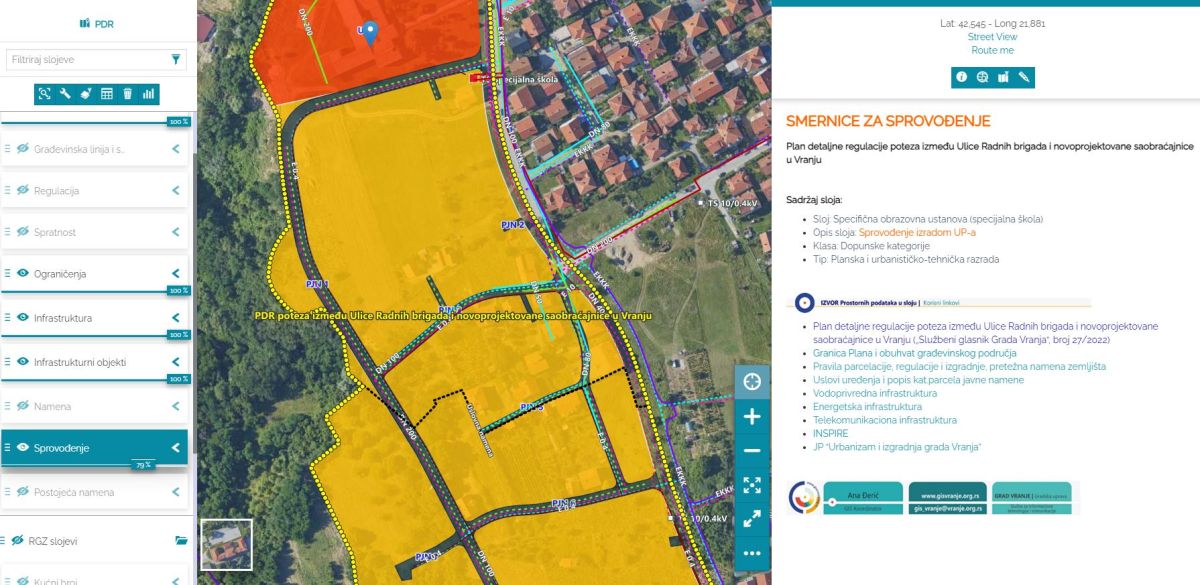Image resolution: width=1200 pixels, height=585 pixels.
Task: Show the Regulacija layer via eye icon
Action: (22, 190)
